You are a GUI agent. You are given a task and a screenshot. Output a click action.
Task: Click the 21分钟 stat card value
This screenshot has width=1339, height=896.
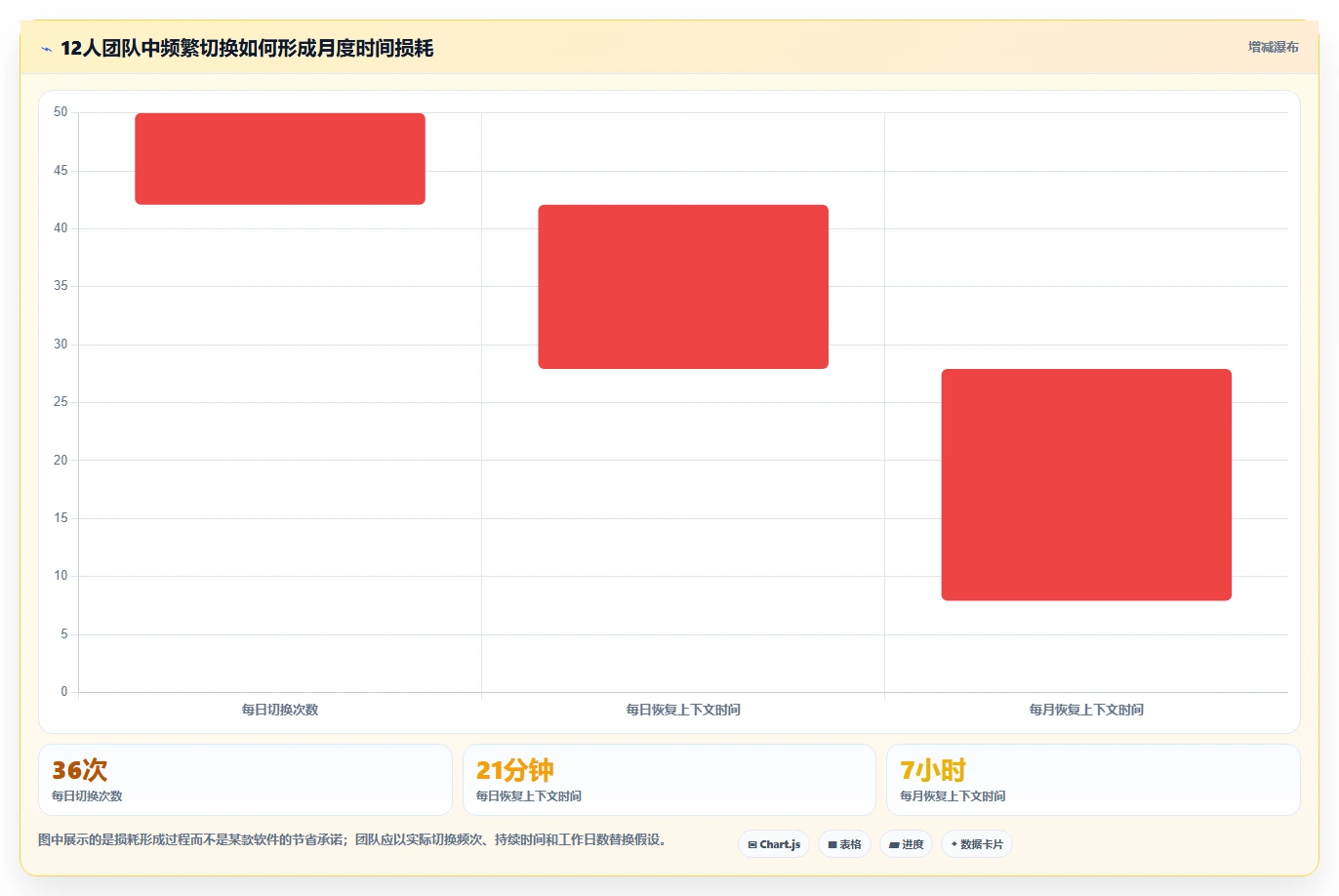tap(515, 770)
